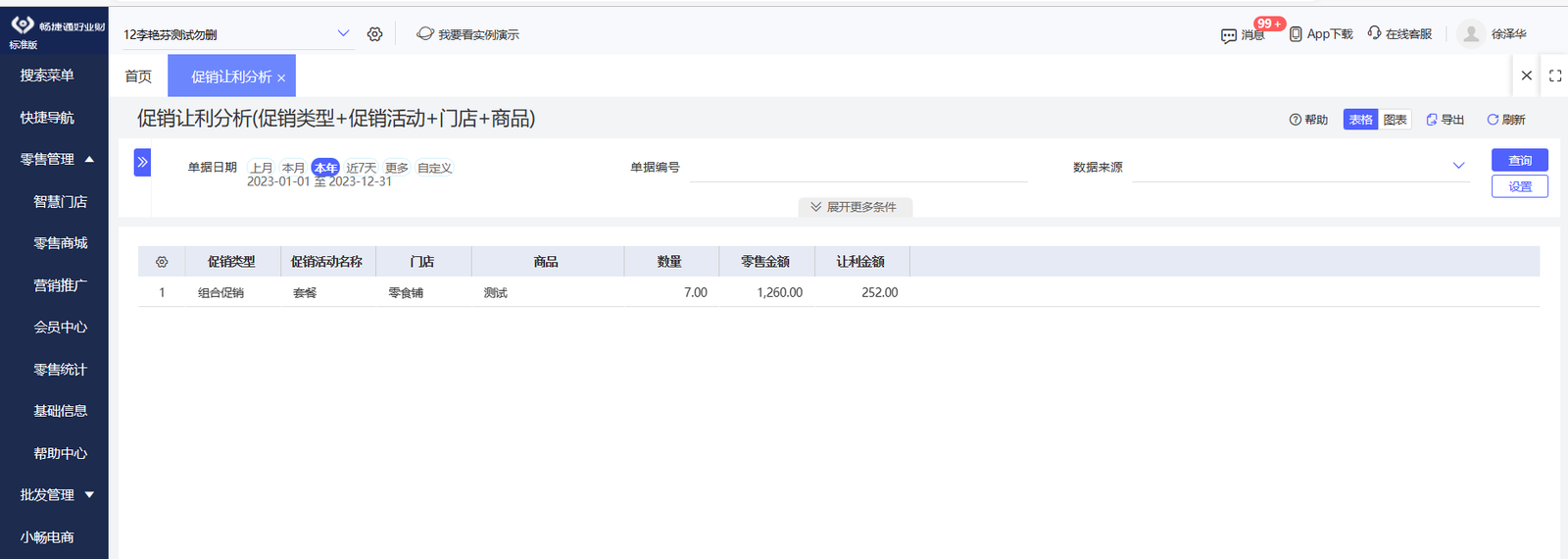The image size is (1568, 559).
Task: Focus the 单据编号 input field
Action: coord(858,168)
